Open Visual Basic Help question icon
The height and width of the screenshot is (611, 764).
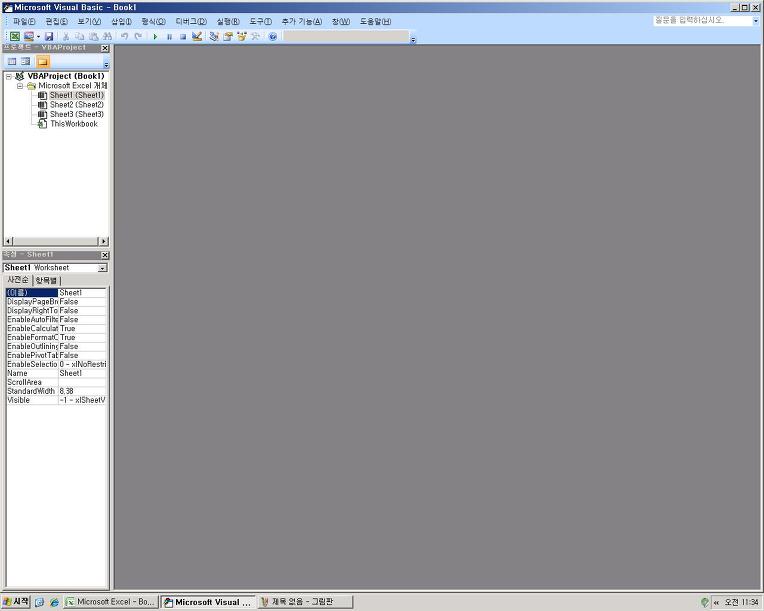[x=273, y=37]
